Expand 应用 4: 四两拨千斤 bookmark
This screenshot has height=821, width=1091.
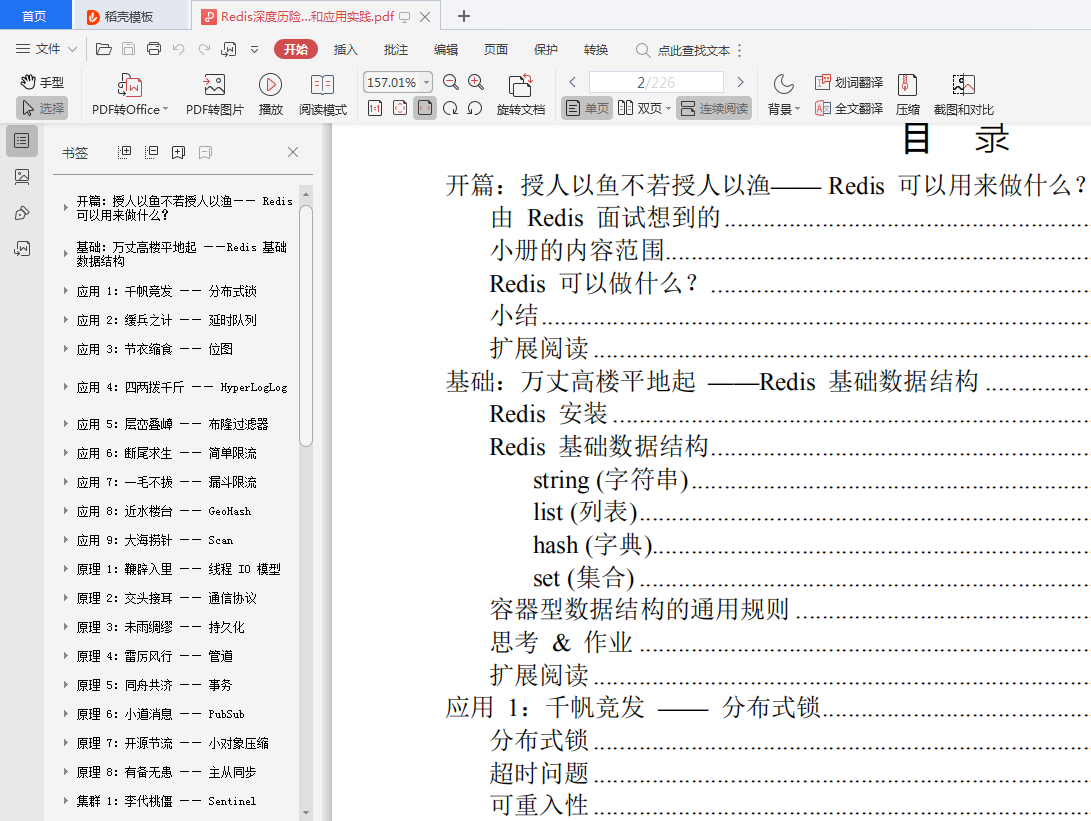coord(65,387)
